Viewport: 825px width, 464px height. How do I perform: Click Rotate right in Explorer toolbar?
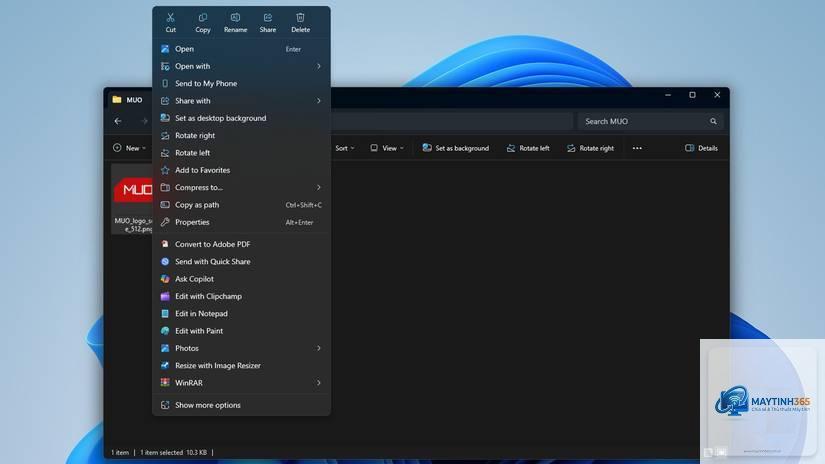pyautogui.click(x=590, y=148)
